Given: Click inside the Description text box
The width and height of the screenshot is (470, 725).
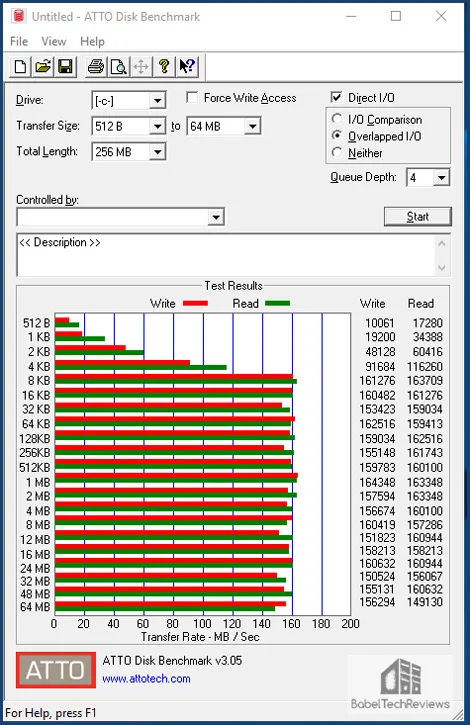Looking at the screenshot, I should (226, 255).
